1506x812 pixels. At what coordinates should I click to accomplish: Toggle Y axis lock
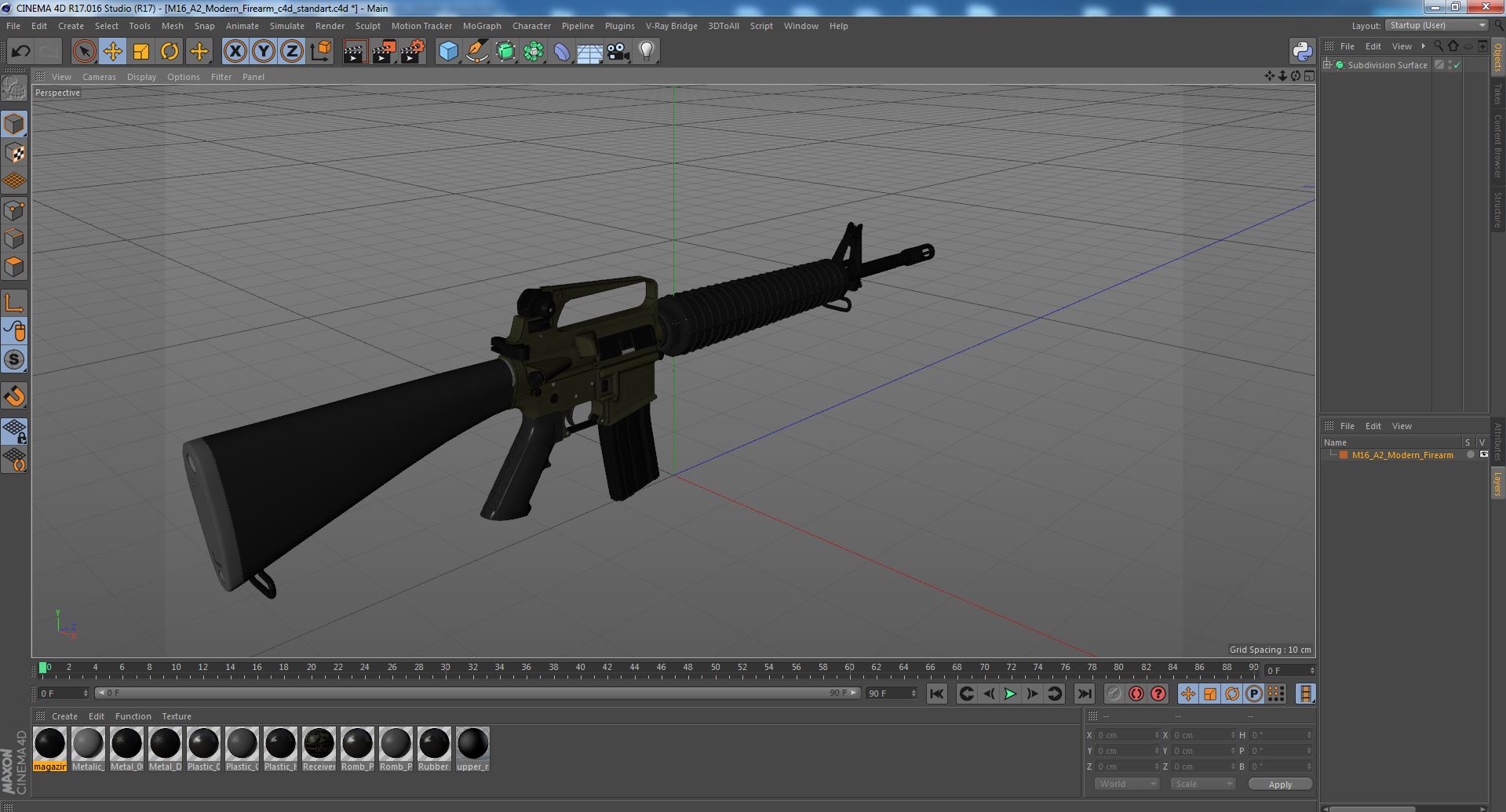click(x=264, y=52)
